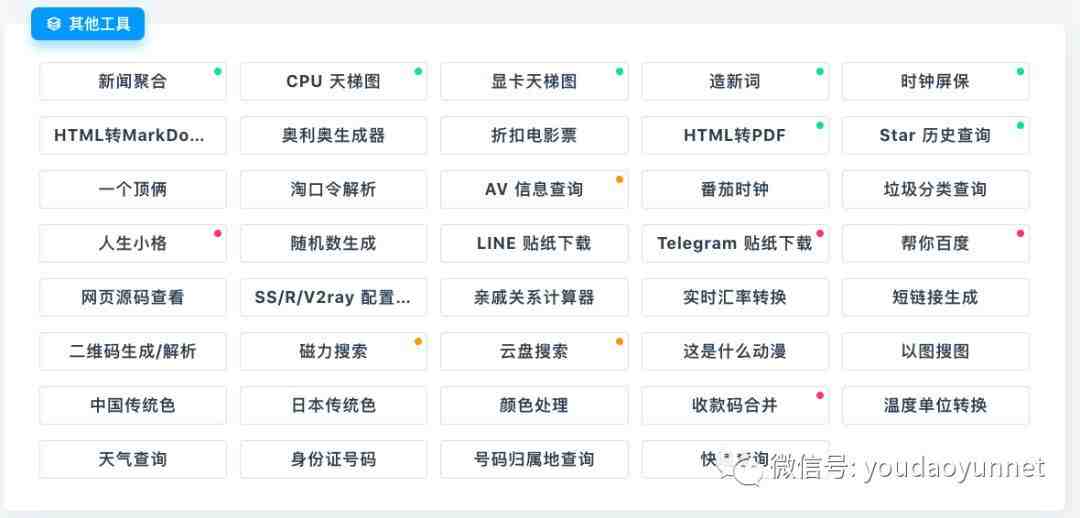This screenshot has width=1080, height=518.
Task: Open the 二维码生成/解析 tool
Action: tap(132, 351)
